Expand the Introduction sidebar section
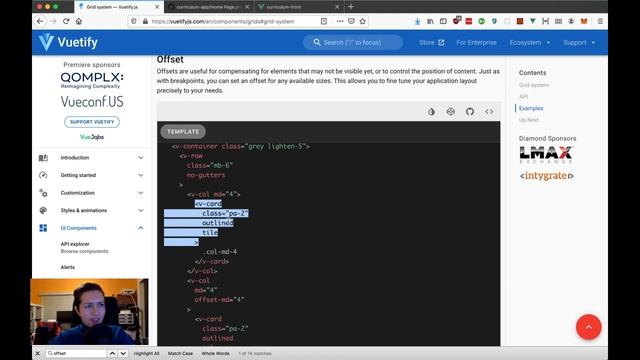The width and height of the screenshot is (640, 360). pyautogui.click(x=91, y=158)
